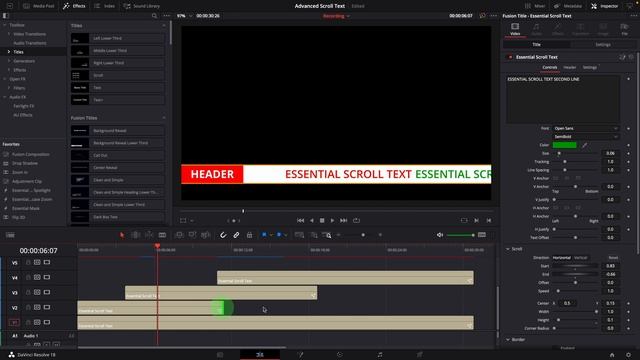Select Left Lower Third title

pyautogui.click(x=118, y=38)
